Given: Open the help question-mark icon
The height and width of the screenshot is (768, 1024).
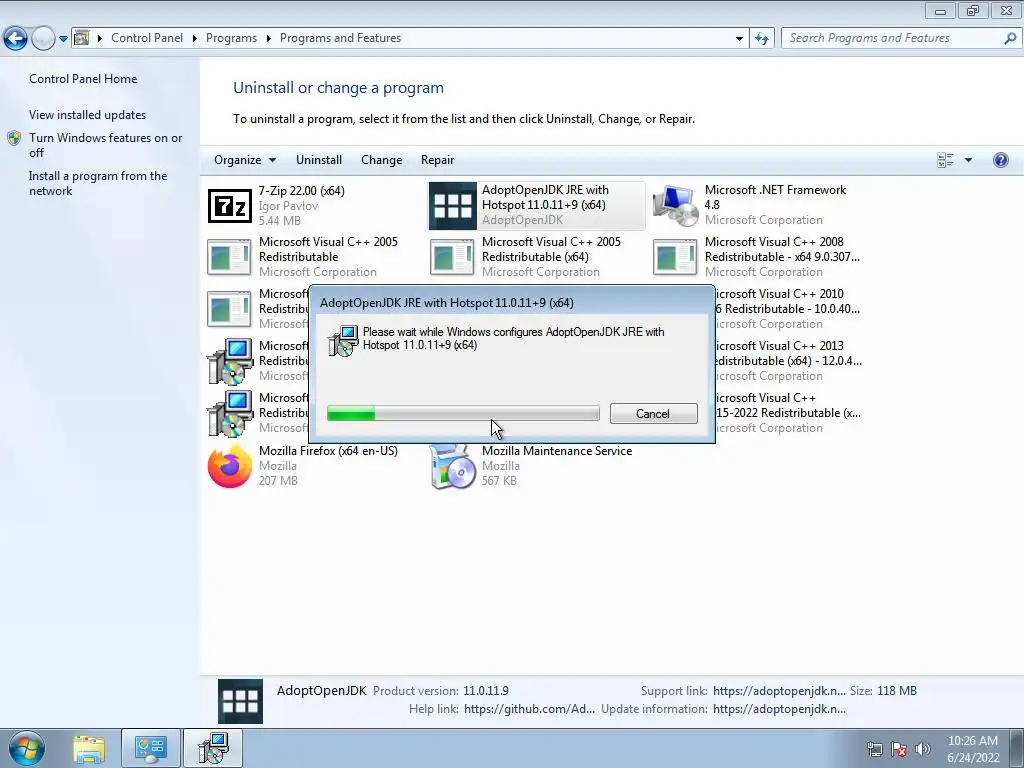Looking at the screenshot, I should pyautogui.click(x=1000, y=160).
